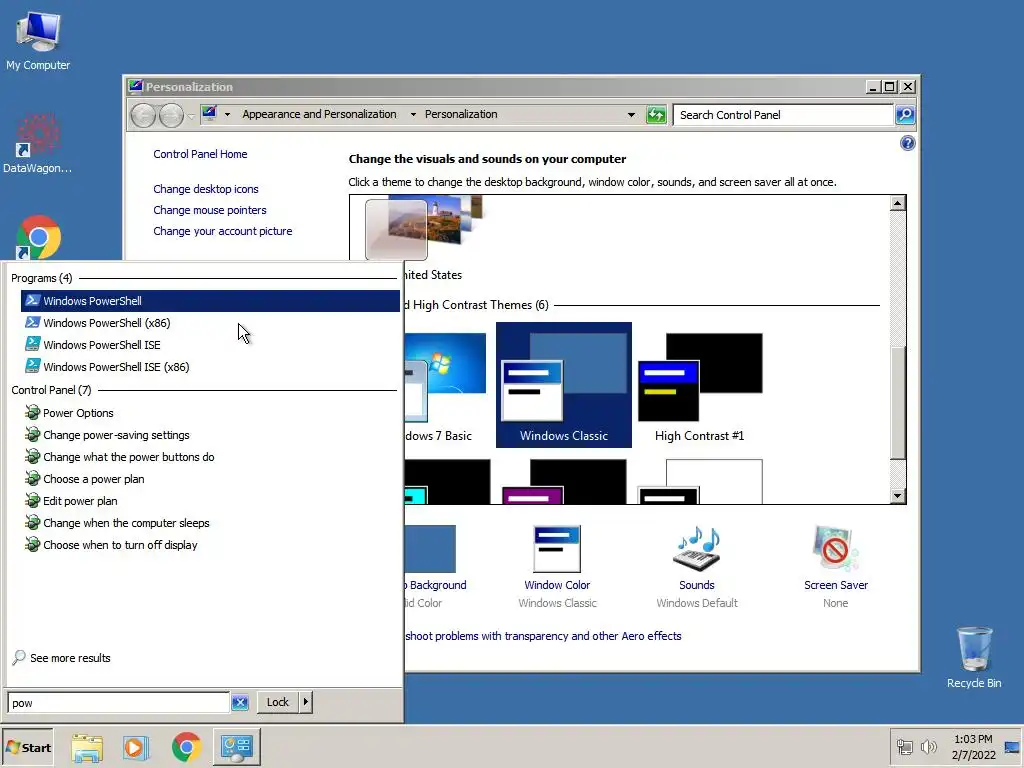Screen dimensions: 1024x768
Task: Open Change power-saving settings
Action: click(210, 435)
